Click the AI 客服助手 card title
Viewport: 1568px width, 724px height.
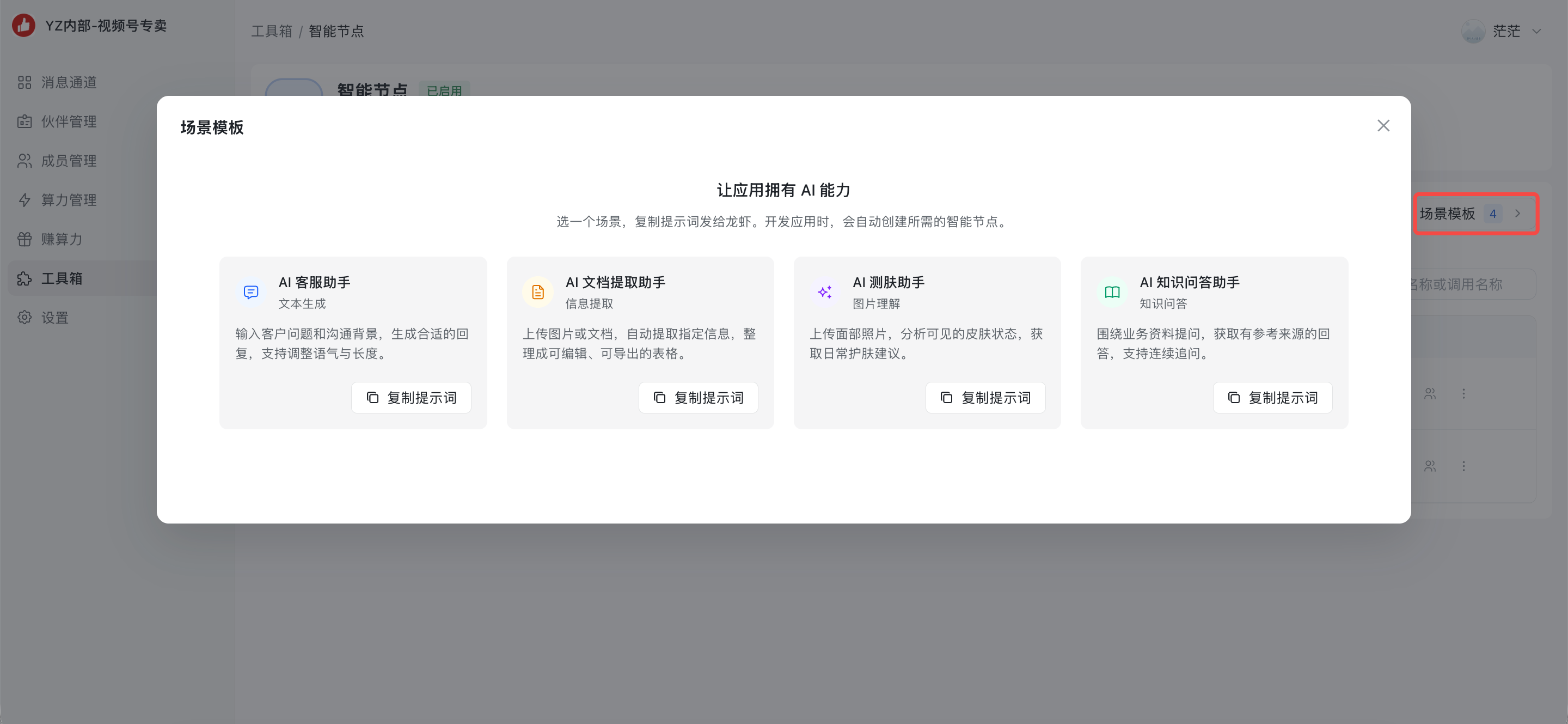click(x=314, y=283)
